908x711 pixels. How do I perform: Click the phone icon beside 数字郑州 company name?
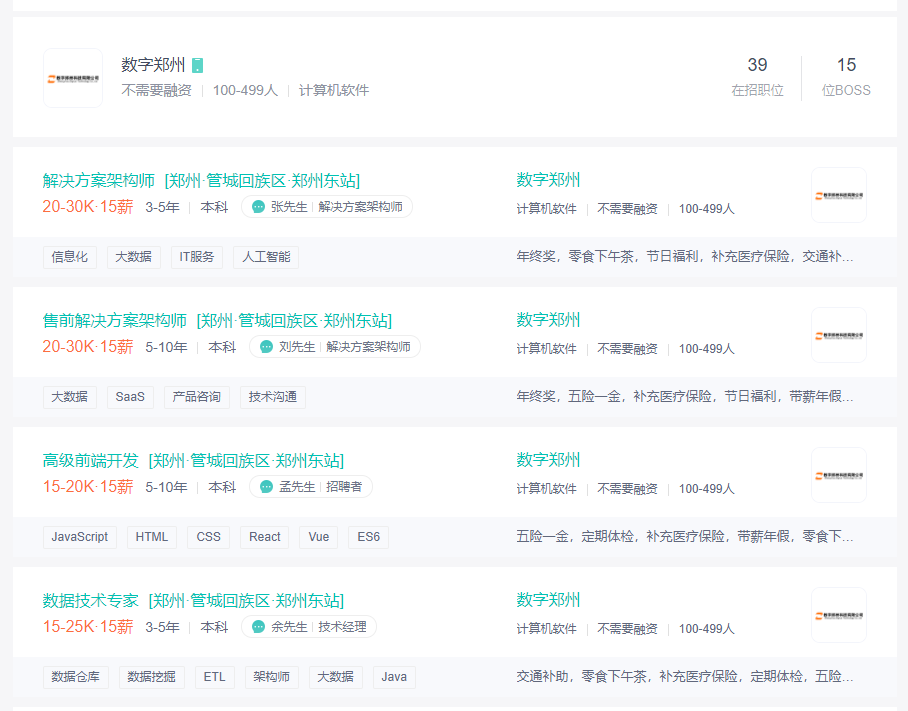(198, 65)
